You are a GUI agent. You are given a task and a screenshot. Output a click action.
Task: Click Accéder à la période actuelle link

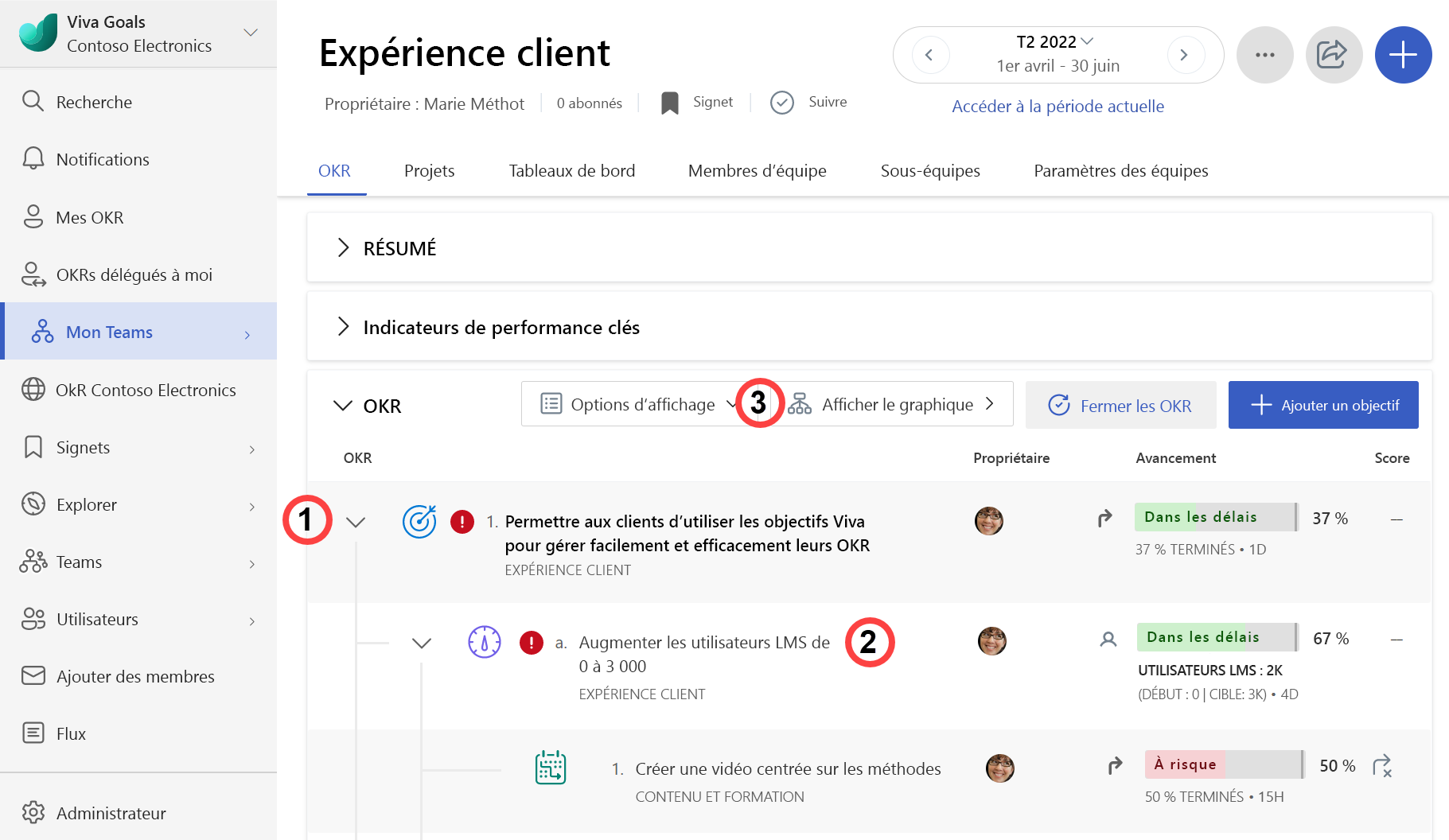[x=1058, y=107]
